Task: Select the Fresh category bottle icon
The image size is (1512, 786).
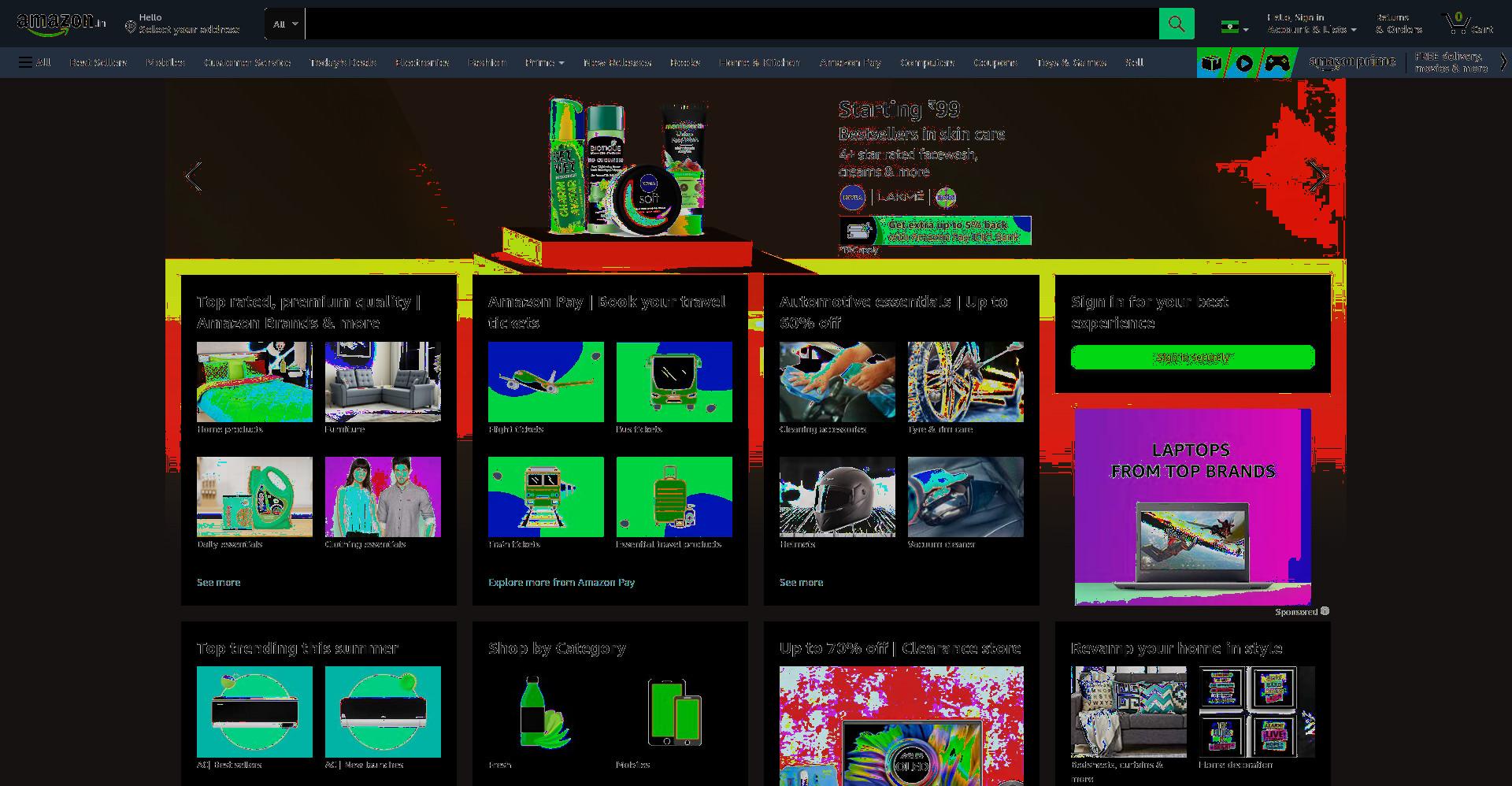Action: (546, 712)
